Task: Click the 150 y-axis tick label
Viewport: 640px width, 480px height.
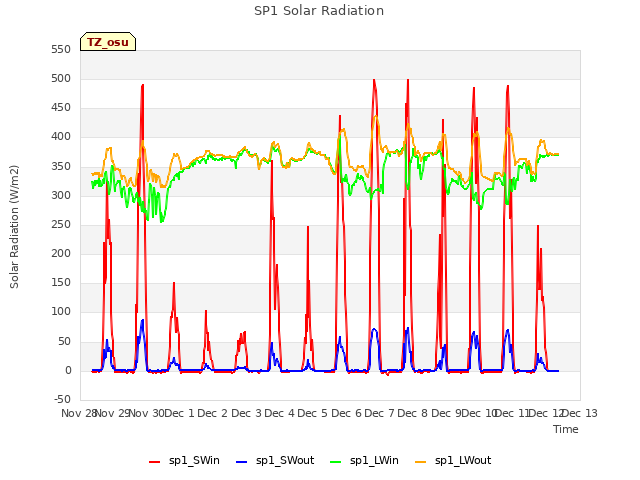Action: [61, 282]
